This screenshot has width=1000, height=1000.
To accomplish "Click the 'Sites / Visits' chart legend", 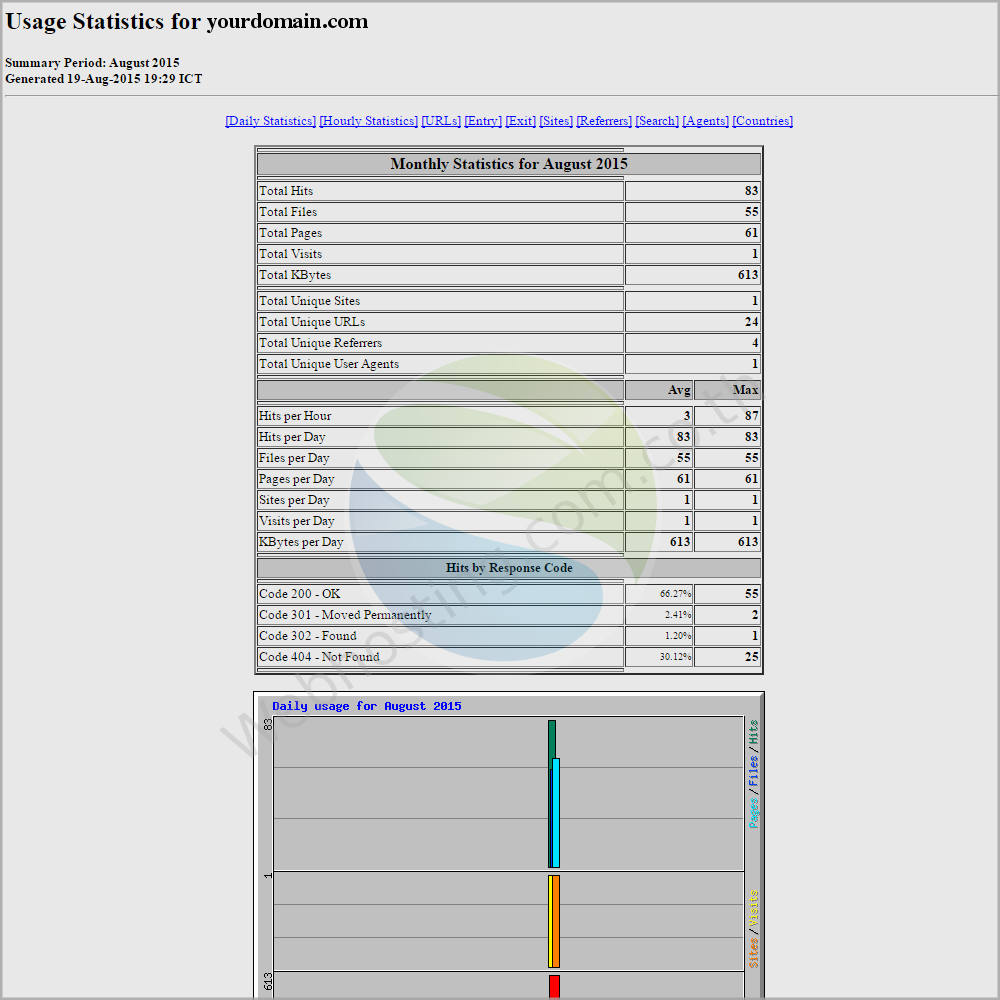I will pos(754,929).
